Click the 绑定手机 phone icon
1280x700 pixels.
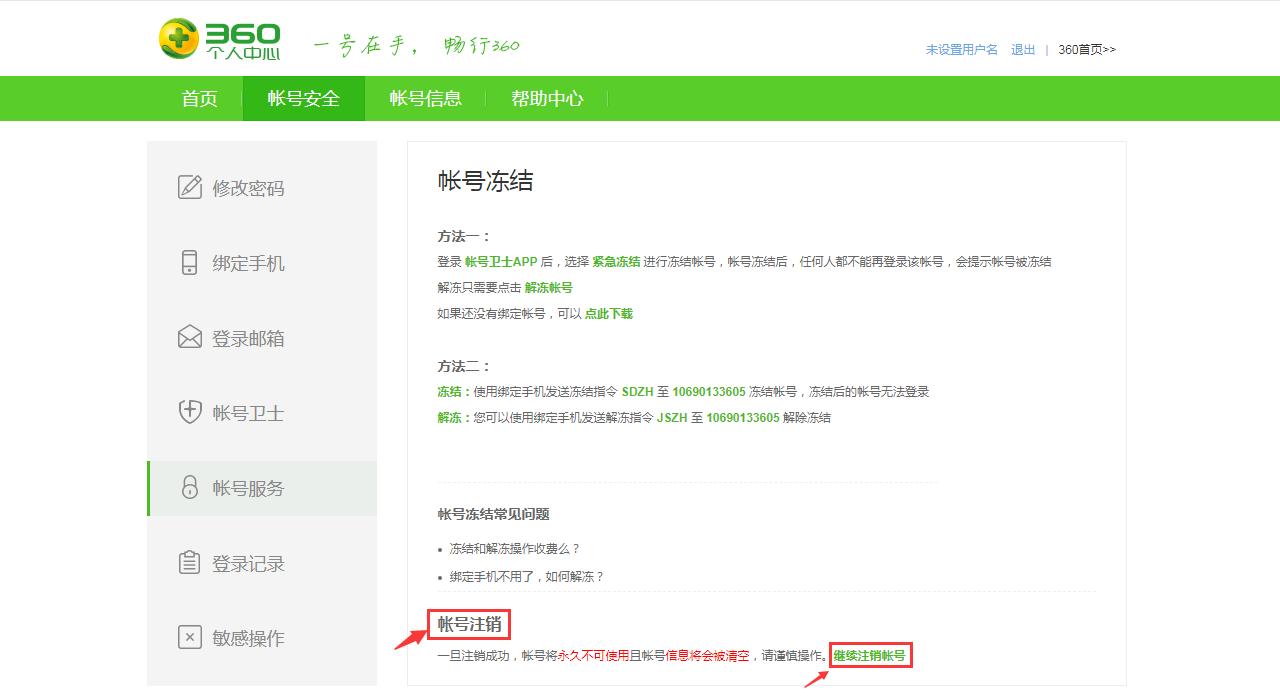189,263
